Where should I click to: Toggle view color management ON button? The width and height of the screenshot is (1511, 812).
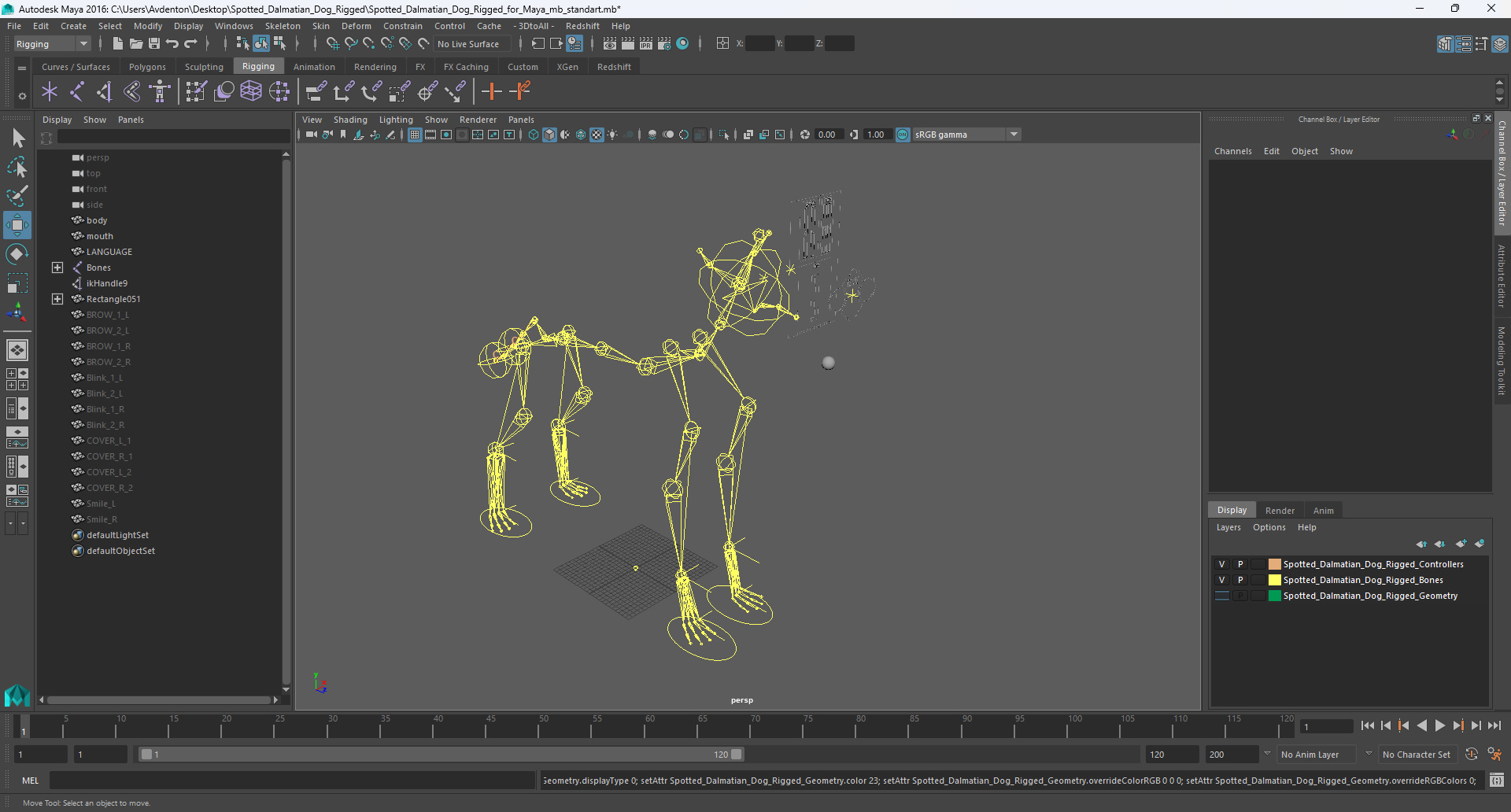[x=903, y=135]
